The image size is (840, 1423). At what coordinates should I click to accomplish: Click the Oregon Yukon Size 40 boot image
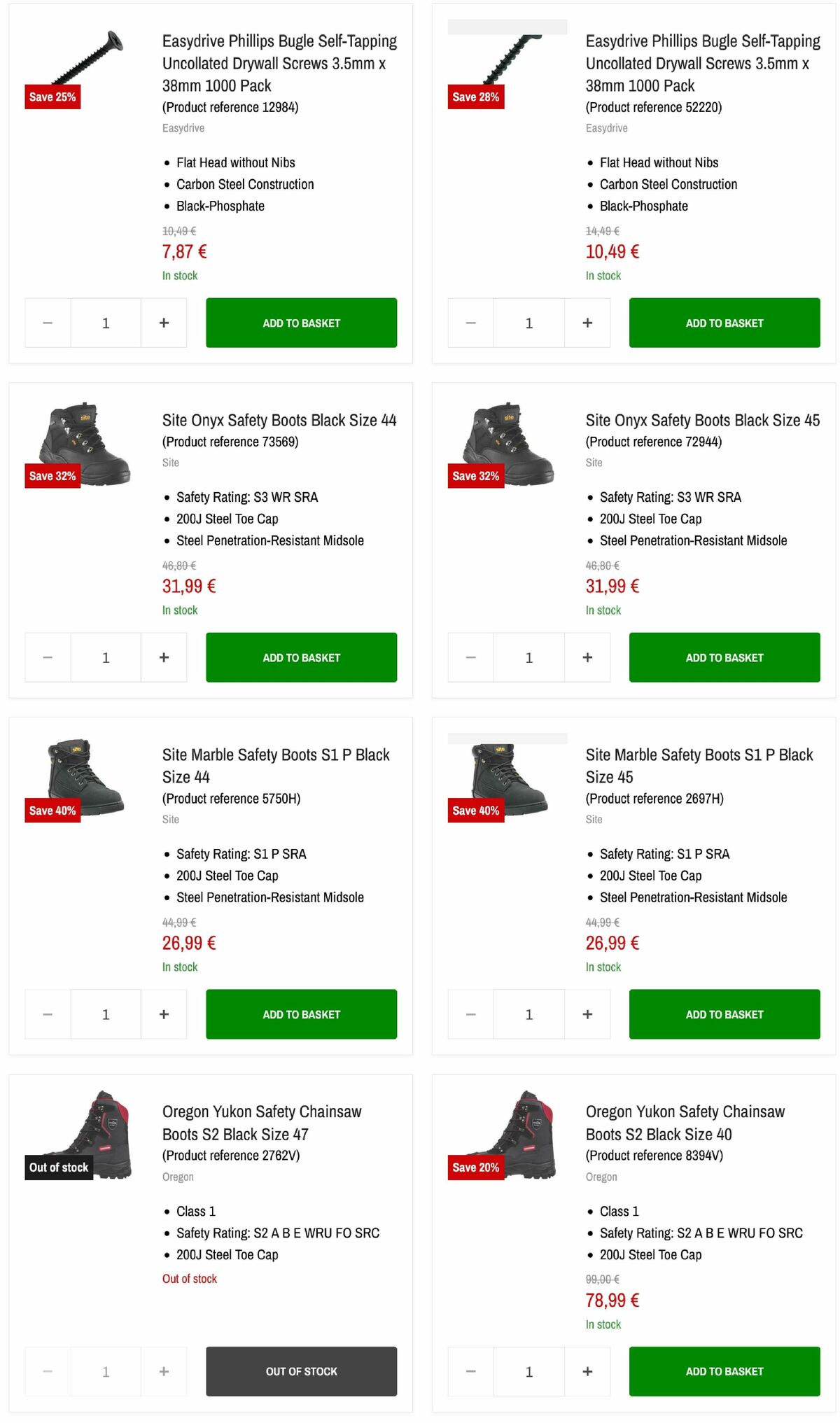pos(514,1134)
